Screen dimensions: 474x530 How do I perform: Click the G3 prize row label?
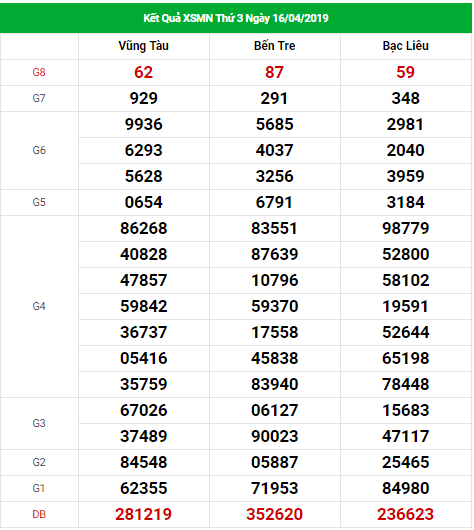39,423
